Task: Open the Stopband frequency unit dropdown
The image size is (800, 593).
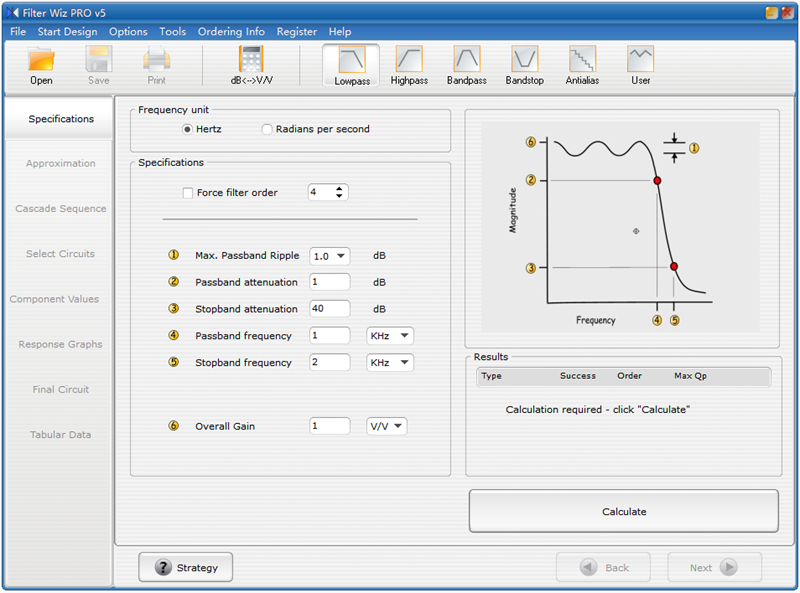Action: [x=390, y=362]
